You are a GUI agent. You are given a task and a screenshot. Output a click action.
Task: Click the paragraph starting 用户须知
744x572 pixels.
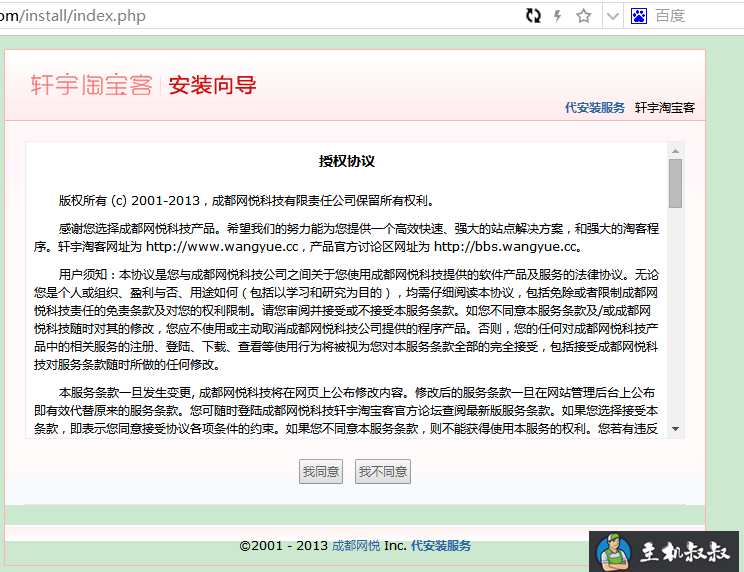346,320
